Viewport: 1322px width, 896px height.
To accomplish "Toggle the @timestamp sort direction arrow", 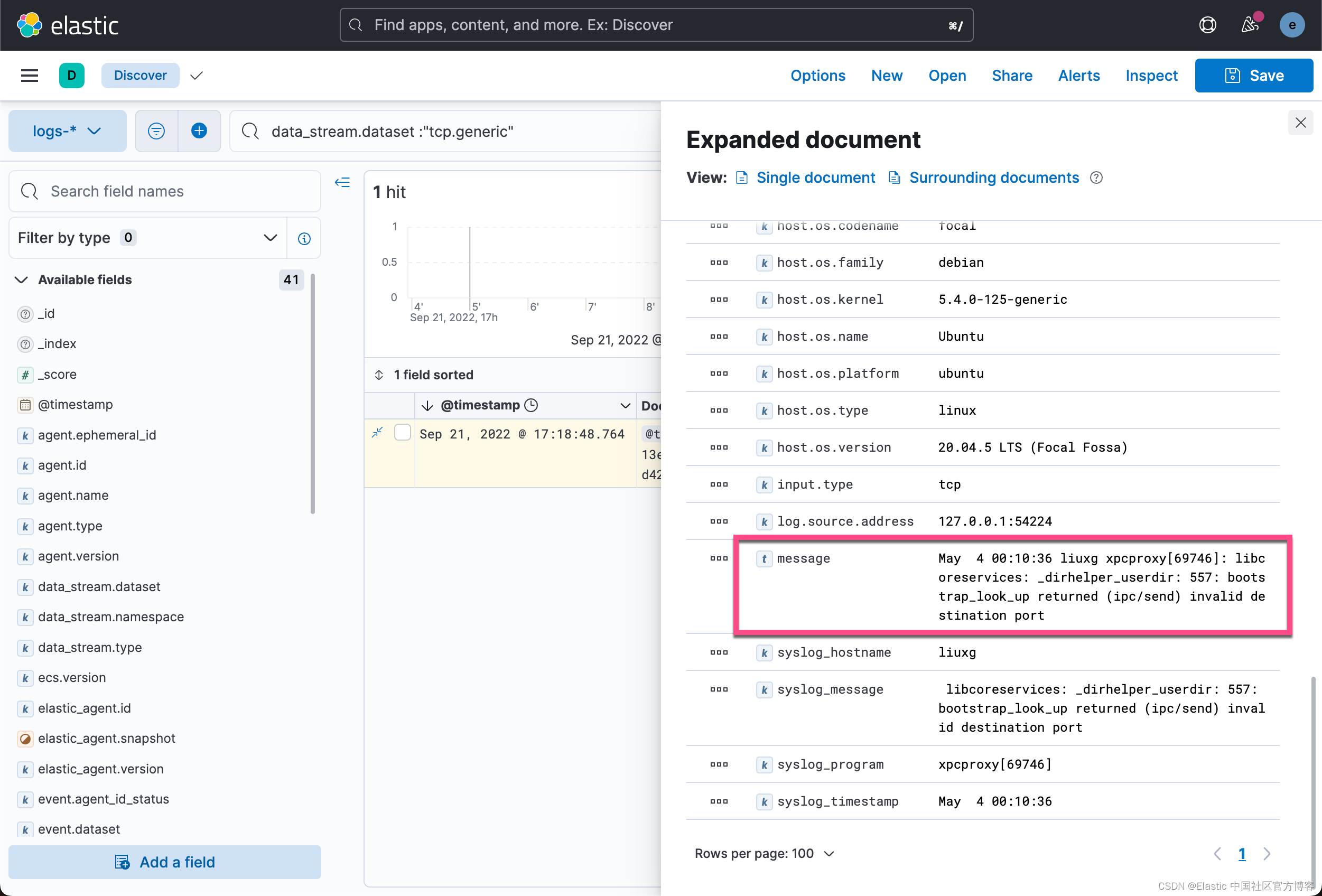I will (428, 405).
